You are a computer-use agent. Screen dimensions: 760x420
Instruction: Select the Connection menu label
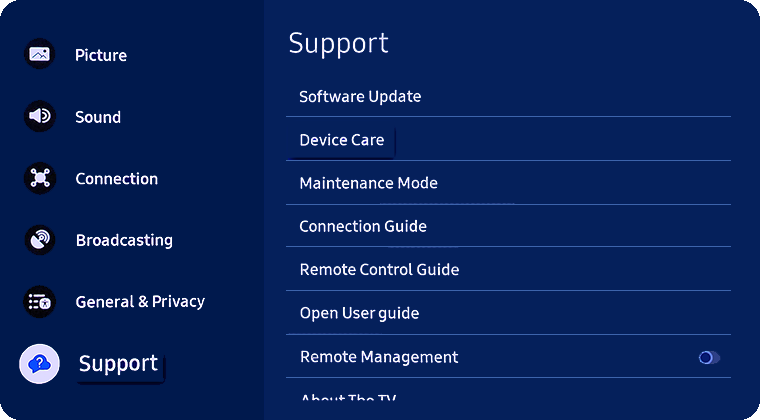point(116,179)
